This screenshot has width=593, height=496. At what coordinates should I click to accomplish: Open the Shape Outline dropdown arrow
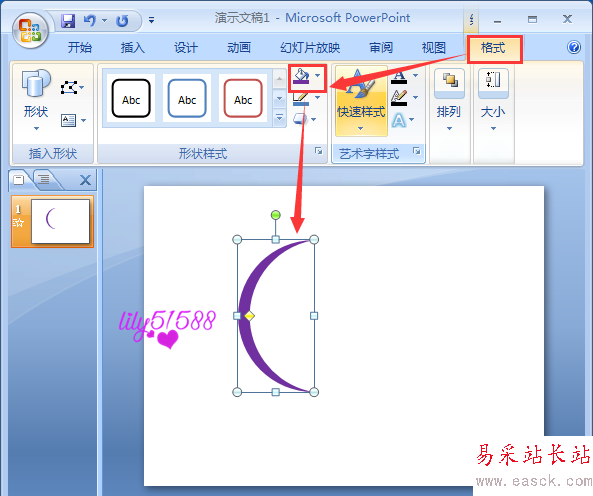(317, 98)
